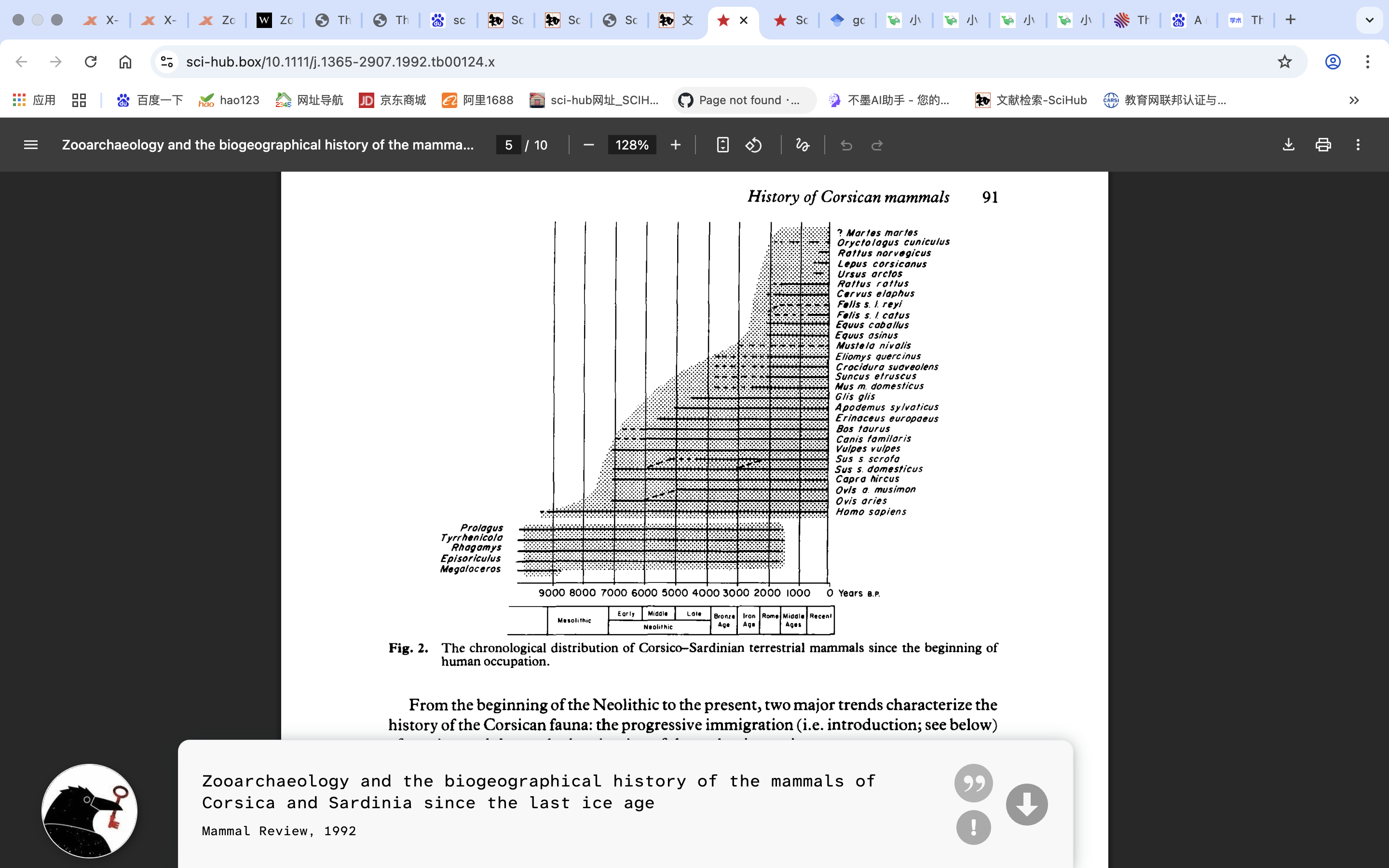Expand the tab search dropdown
The width and height of the screenshot is (1389, 868).
pyautogui.click(x=1370, y=20)
